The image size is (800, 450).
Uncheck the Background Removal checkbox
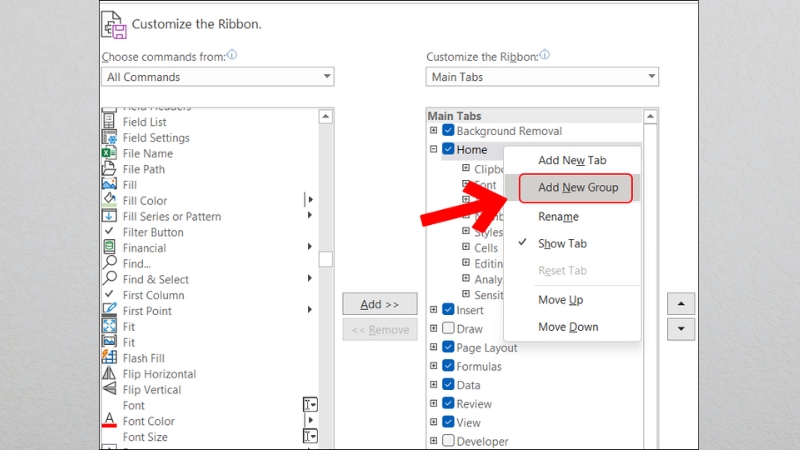448,131
